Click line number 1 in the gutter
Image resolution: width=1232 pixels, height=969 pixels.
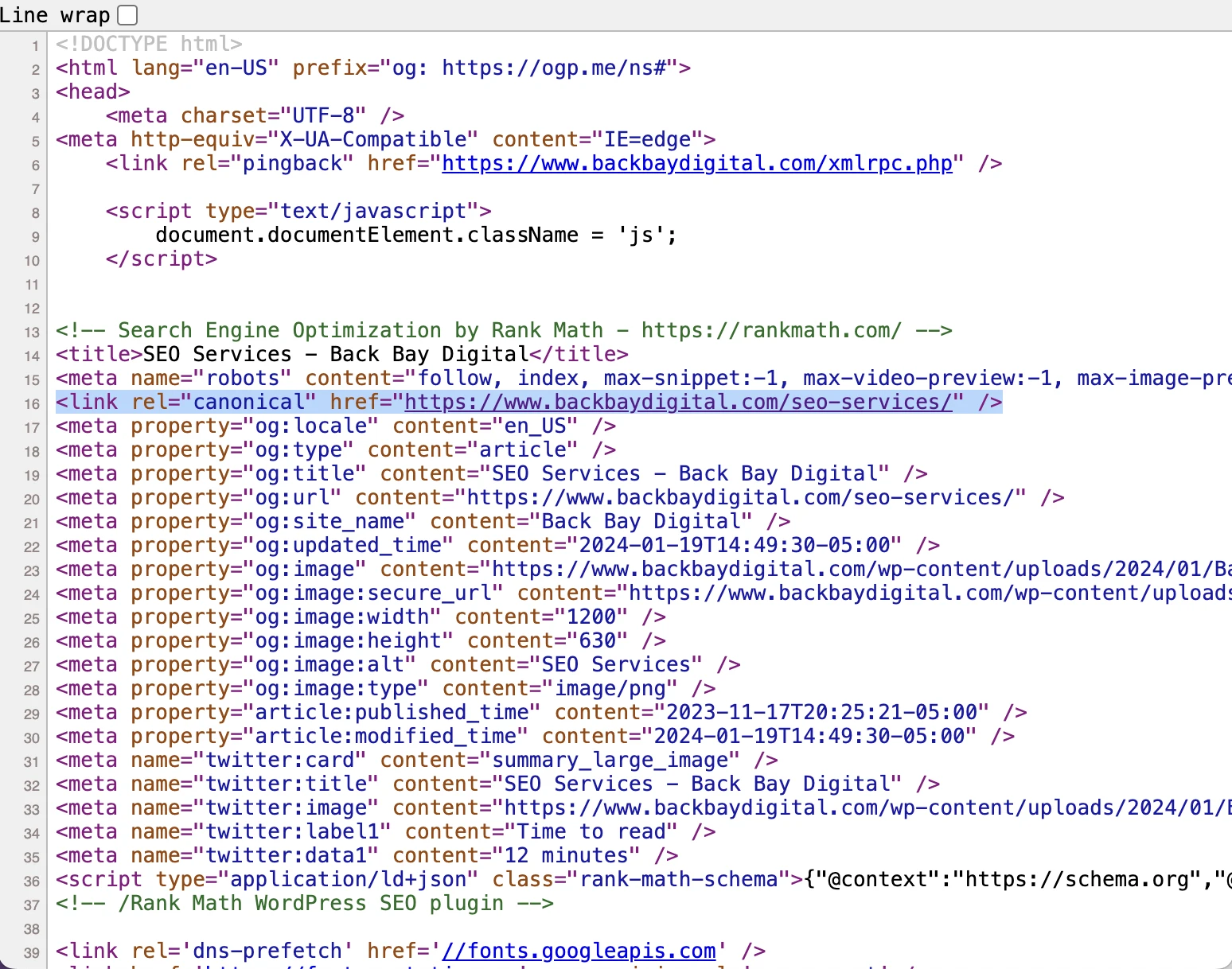[35, 46]
